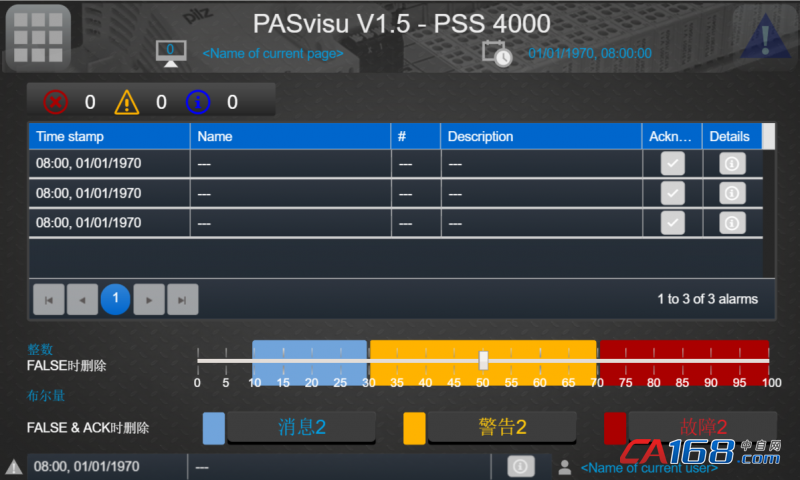Click the blue swatch beside 消息2
The image size is (800, 480).
click(x=214, y=428)
